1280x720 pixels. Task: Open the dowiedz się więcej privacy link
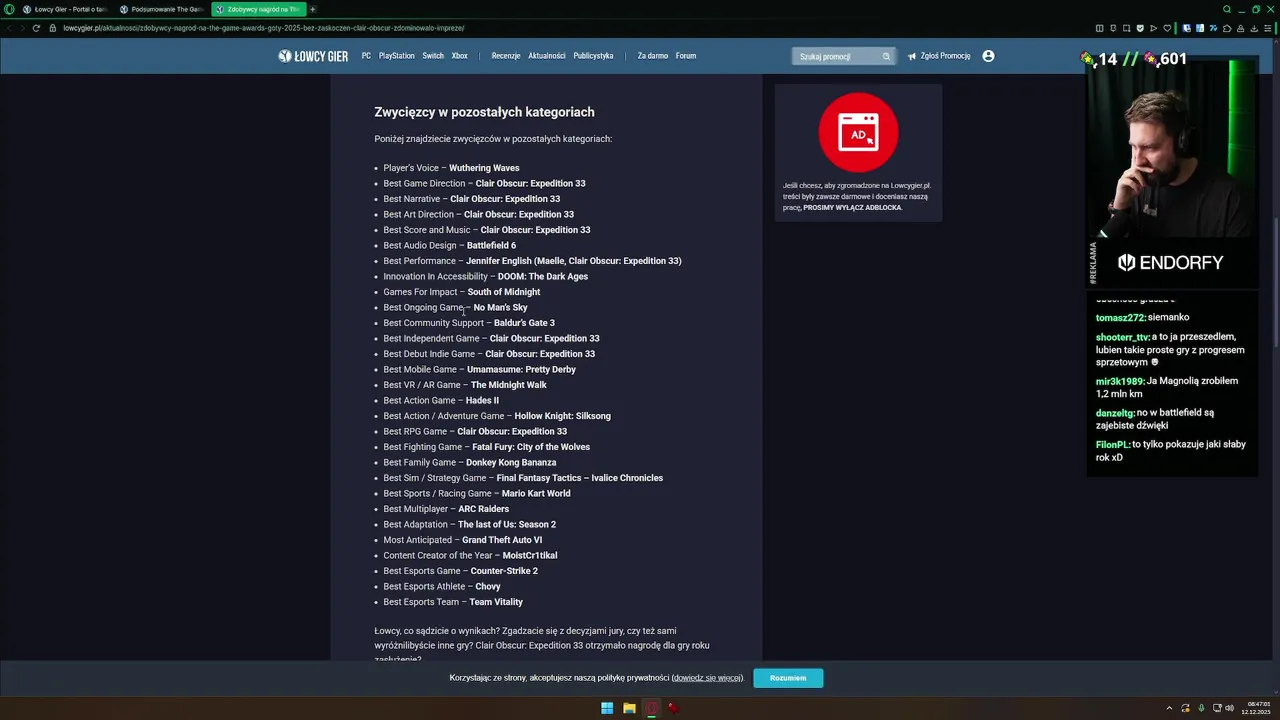(707, 678)
